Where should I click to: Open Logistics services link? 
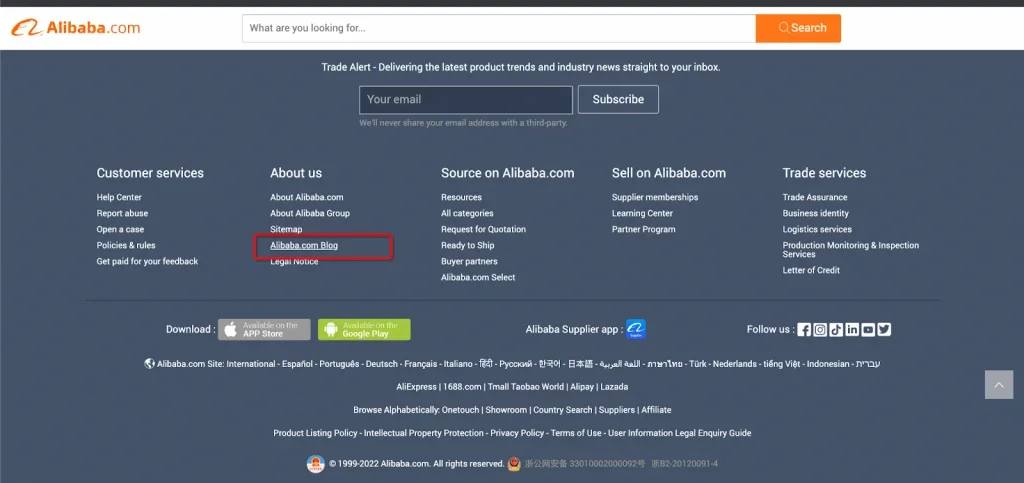(817, 229)
